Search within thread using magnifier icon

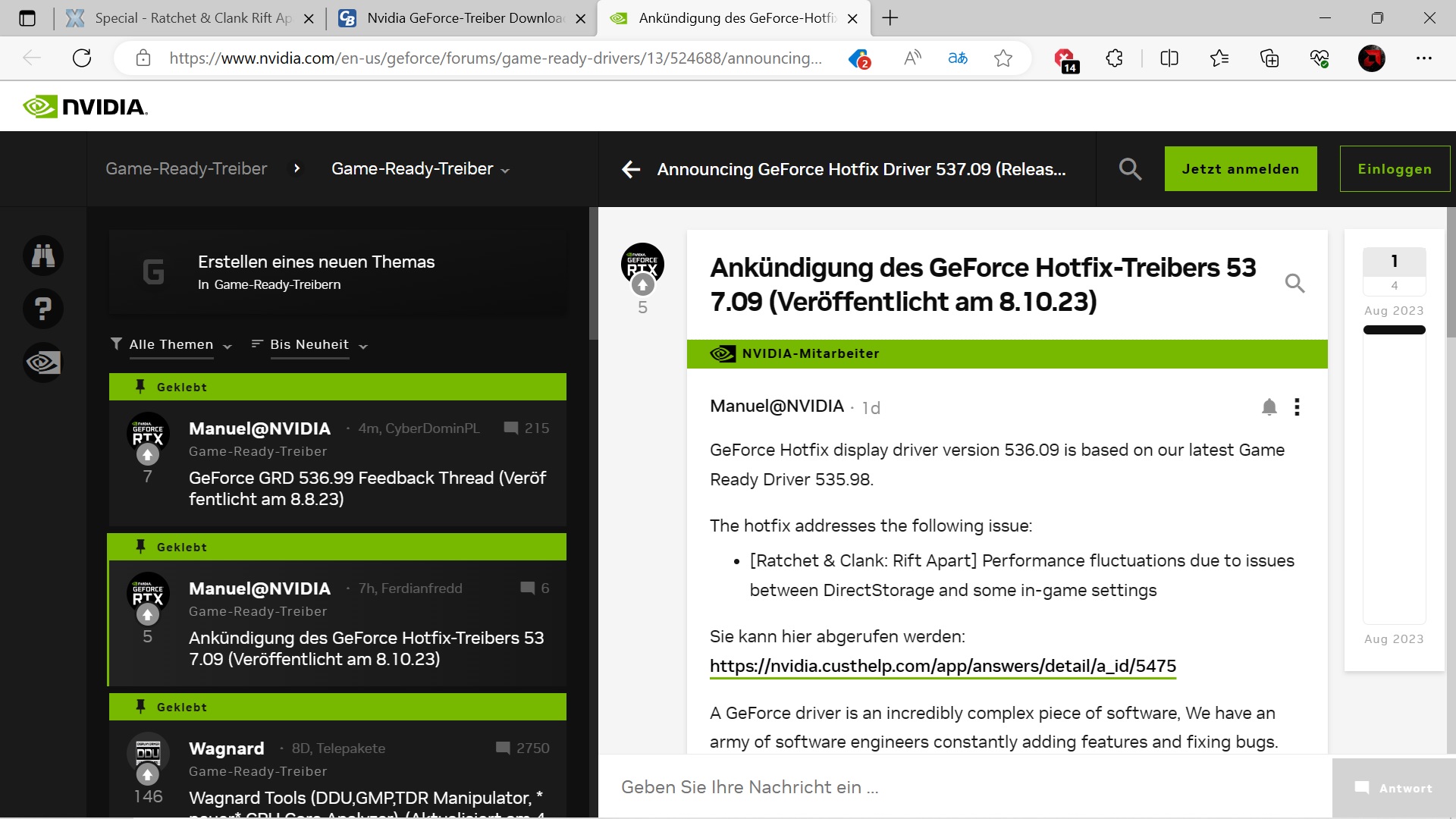[1294, 284]
